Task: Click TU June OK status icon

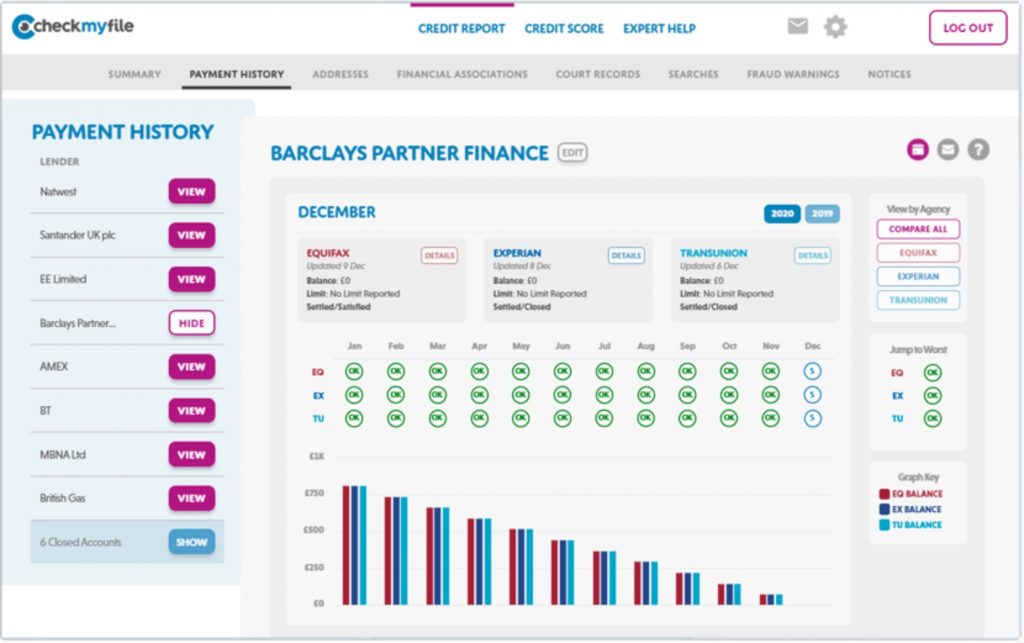Action: pyautogui.click(x=562, y=418)
